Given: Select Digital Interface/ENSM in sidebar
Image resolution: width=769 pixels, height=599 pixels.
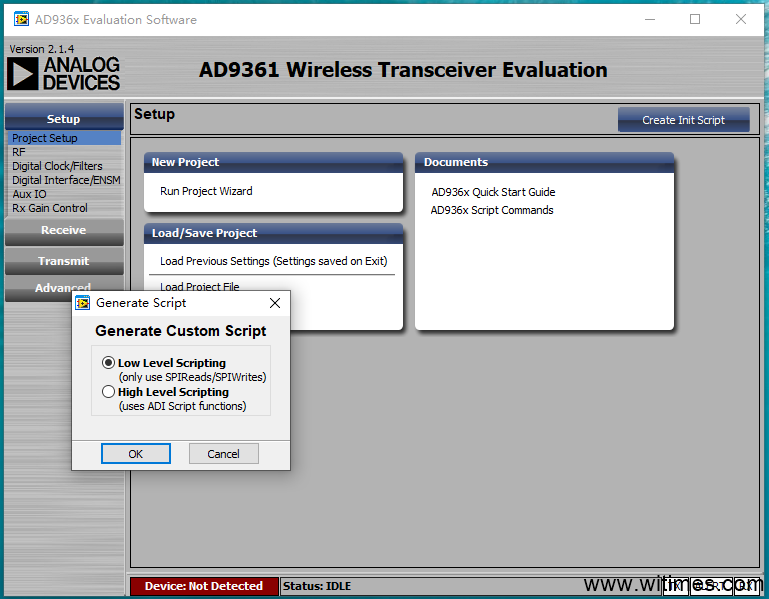Looking at the screenshot, I should pos(66,180).
